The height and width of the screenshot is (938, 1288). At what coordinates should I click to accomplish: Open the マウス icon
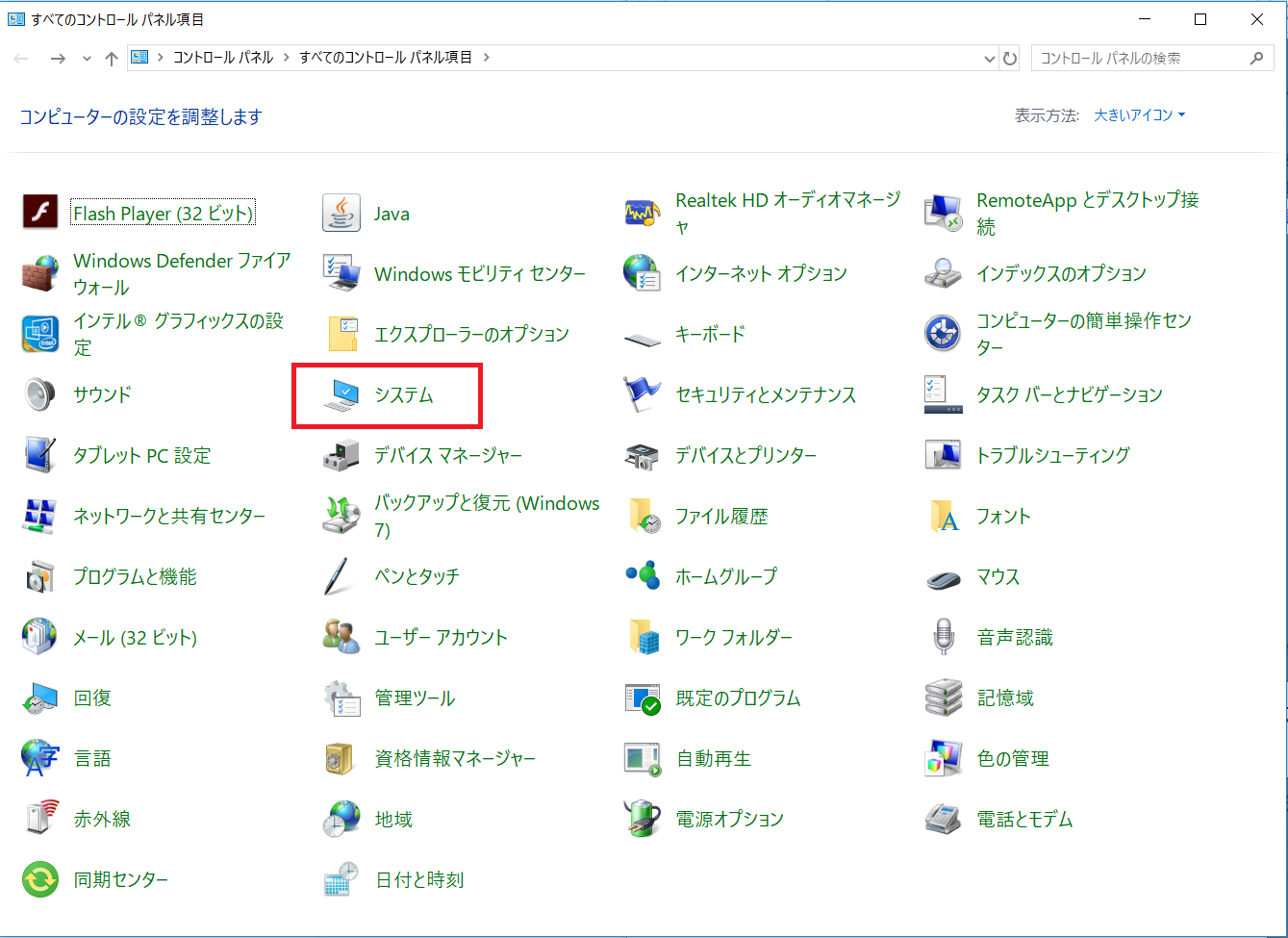[944, 579]
